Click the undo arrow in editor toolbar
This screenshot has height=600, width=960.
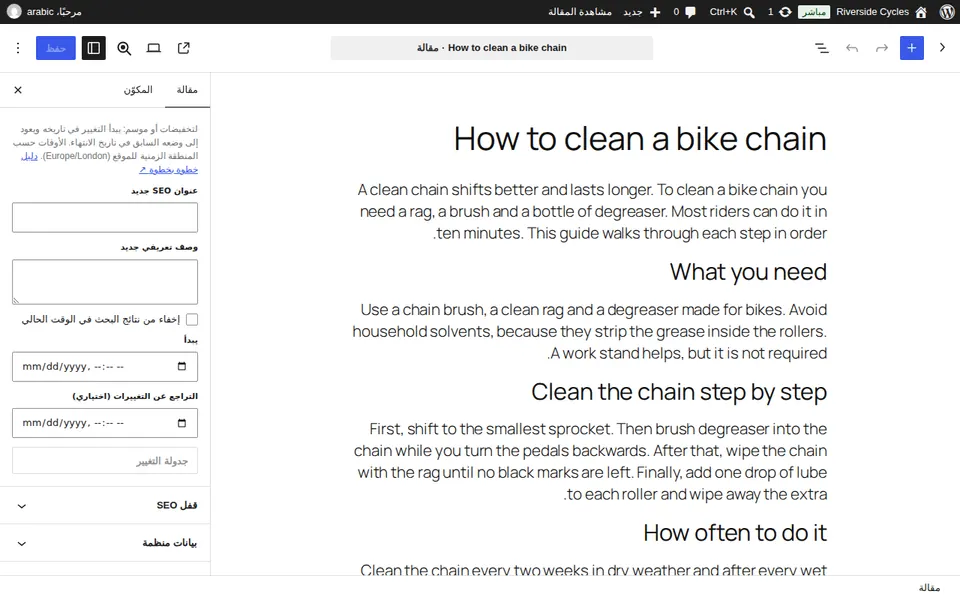pos(852,48)
